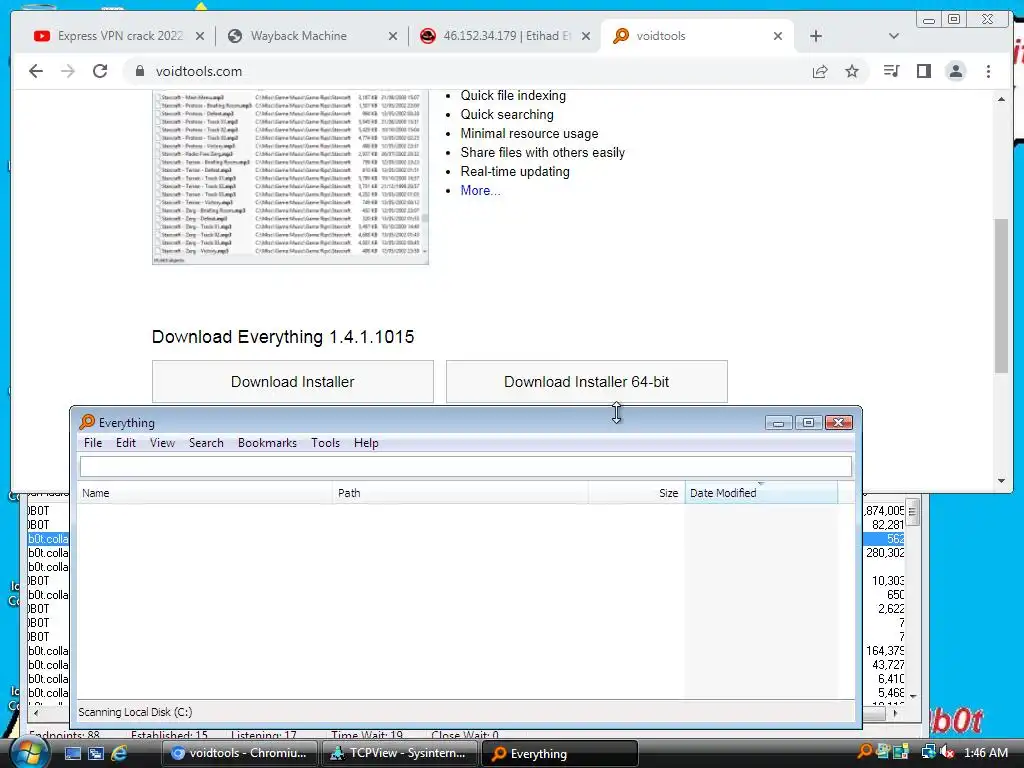Screen dimensions: 1024x768
Task: Sort results by Path column
Action: (x=460, y=493)
